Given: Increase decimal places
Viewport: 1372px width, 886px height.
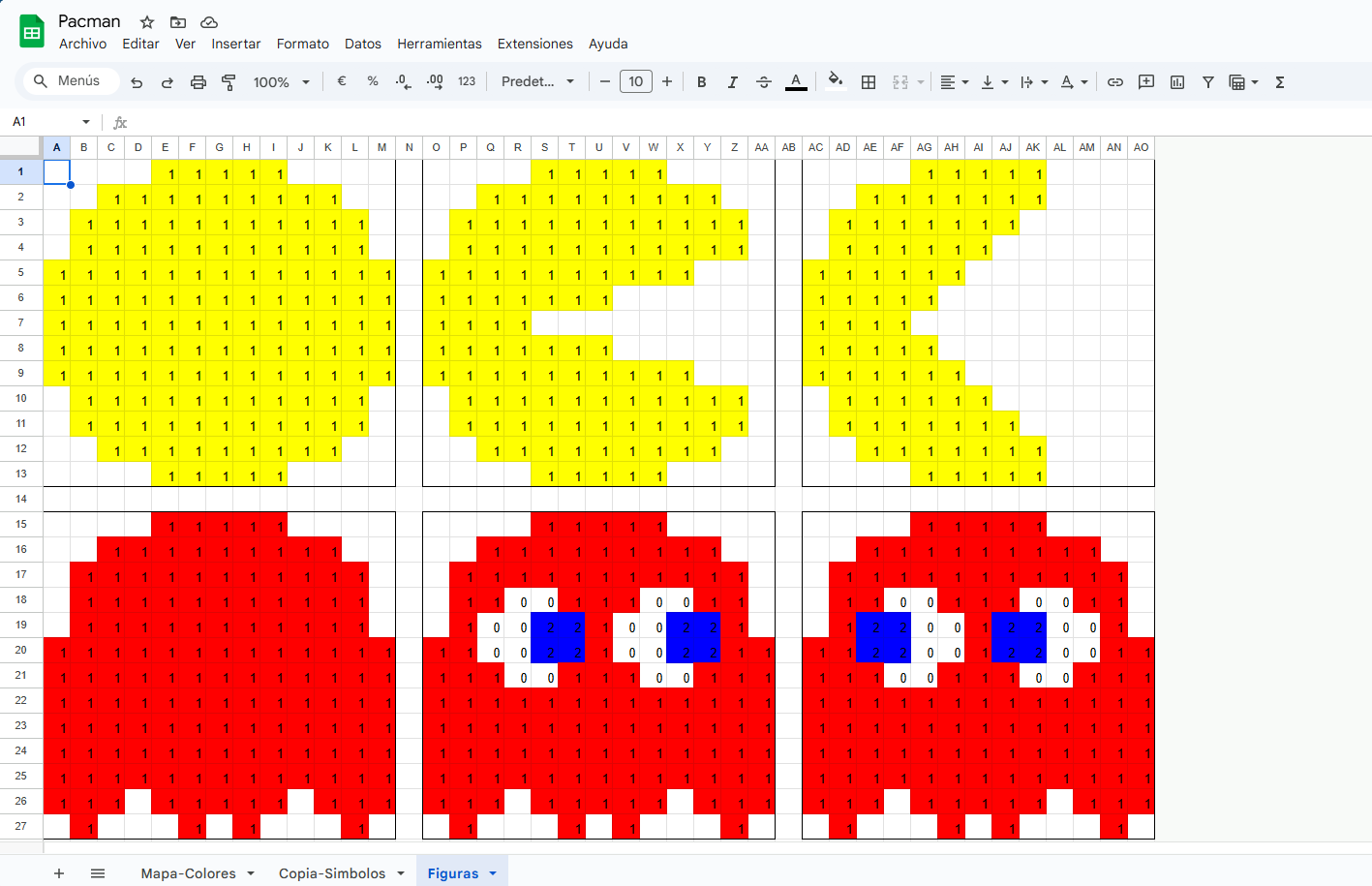Looking at the screenshot, I should pos(436,81).
